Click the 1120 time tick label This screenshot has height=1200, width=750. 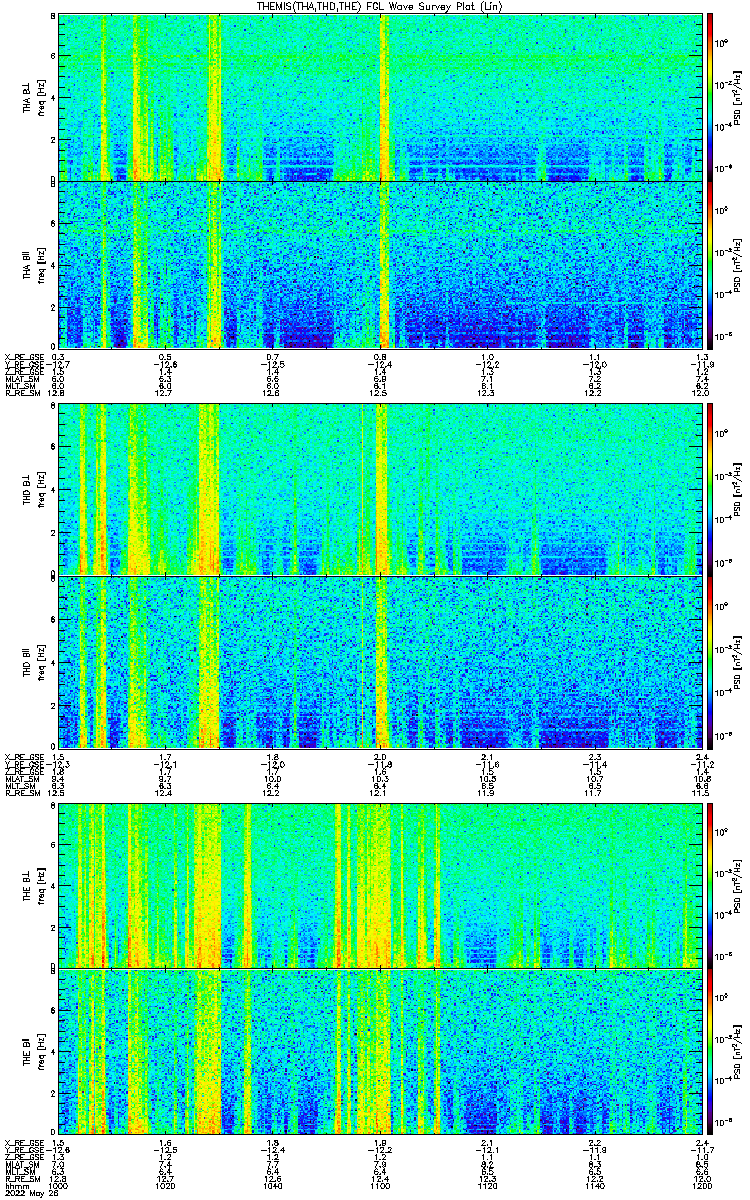[488, 1186]
